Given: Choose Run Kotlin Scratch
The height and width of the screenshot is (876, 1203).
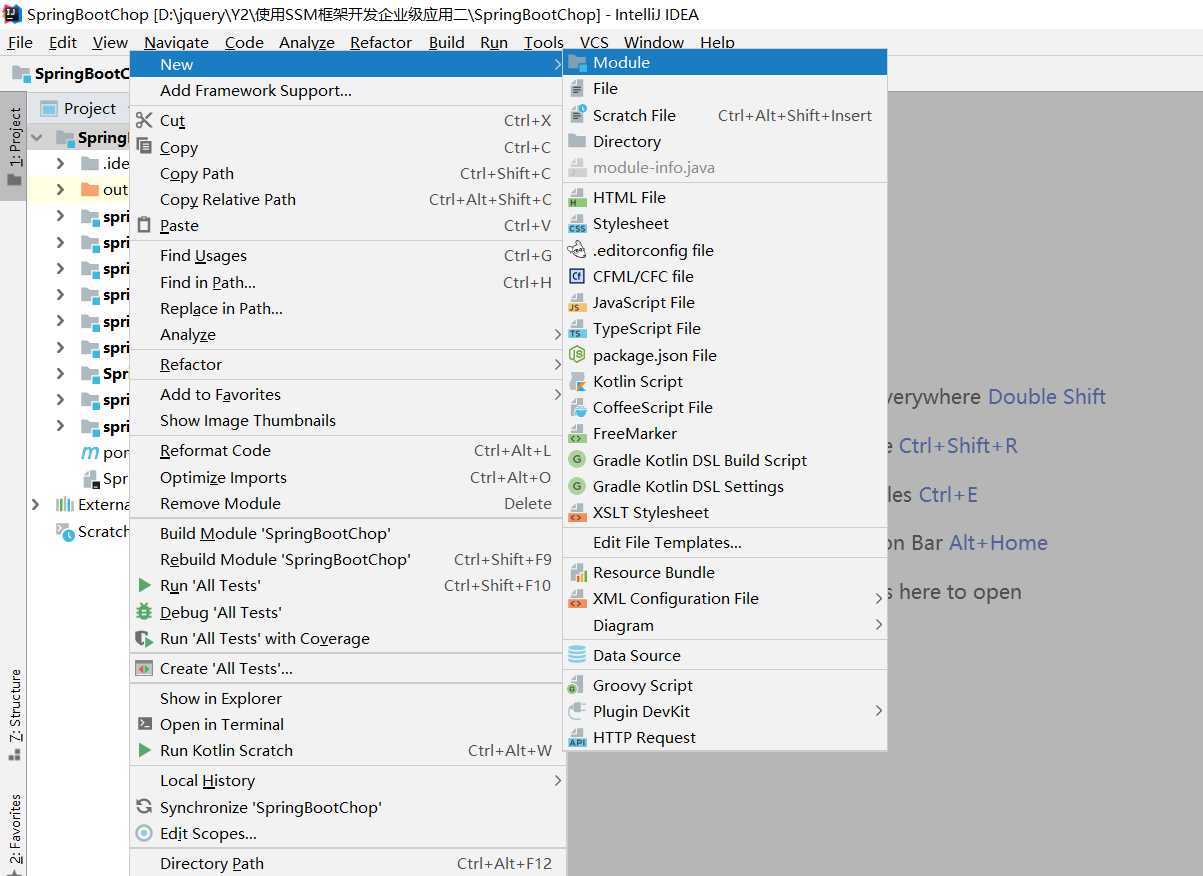Looking at the screenshot, I should (x=348, y=751).
